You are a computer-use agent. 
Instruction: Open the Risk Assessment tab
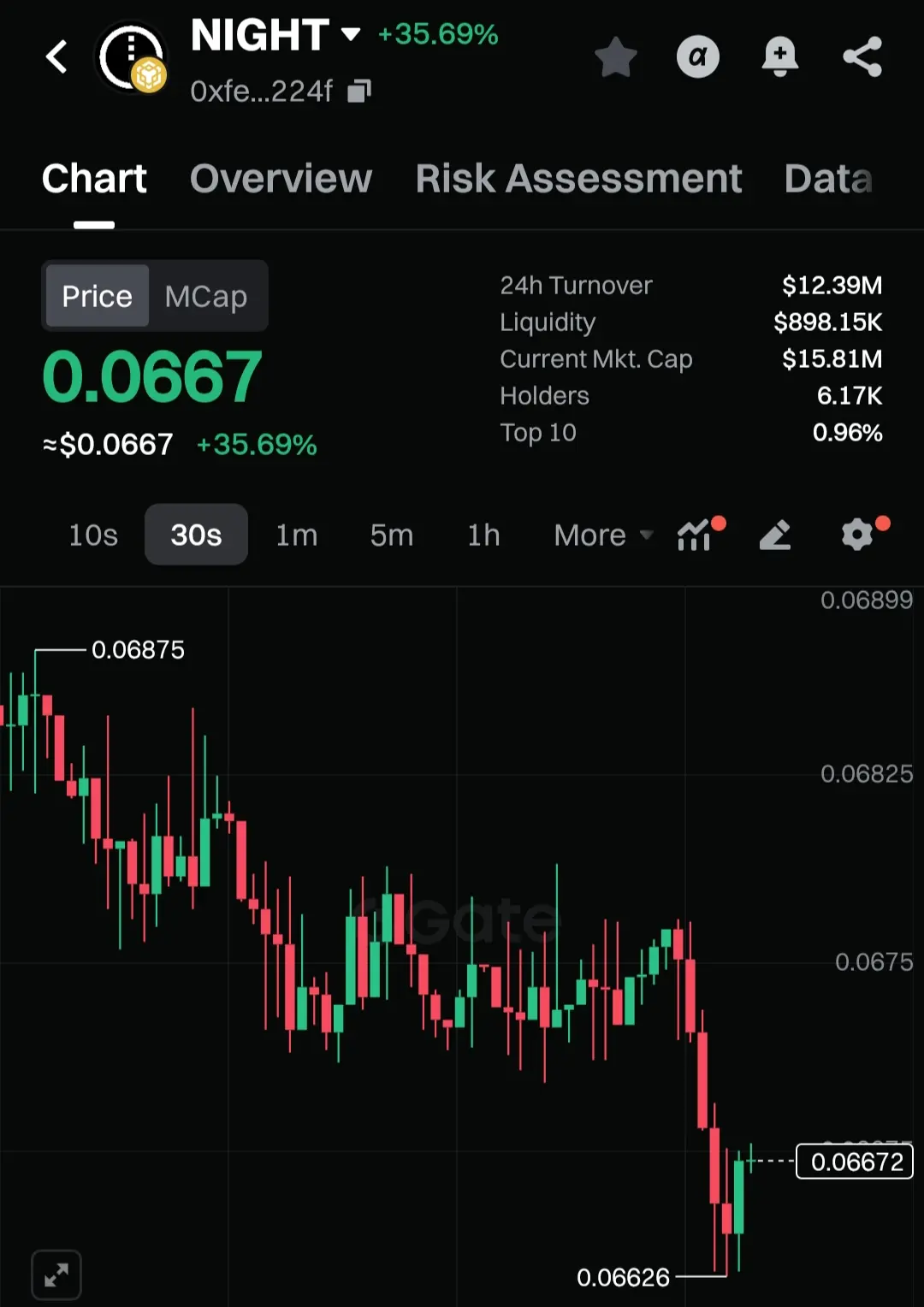click(578, 179)
